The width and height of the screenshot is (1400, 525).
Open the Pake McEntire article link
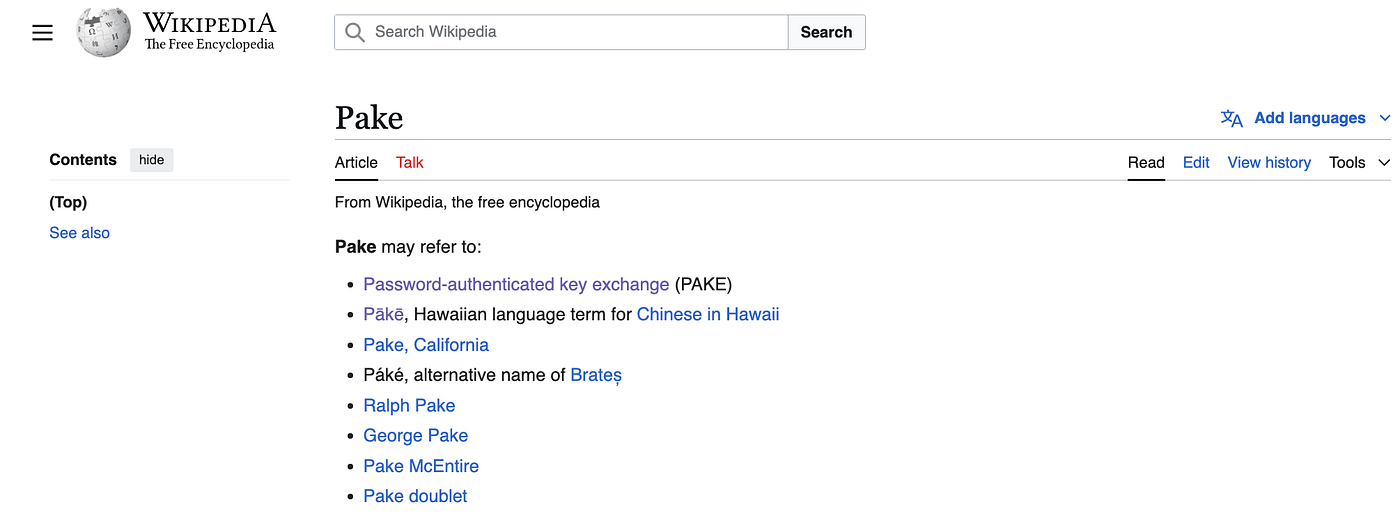point(421,466)
